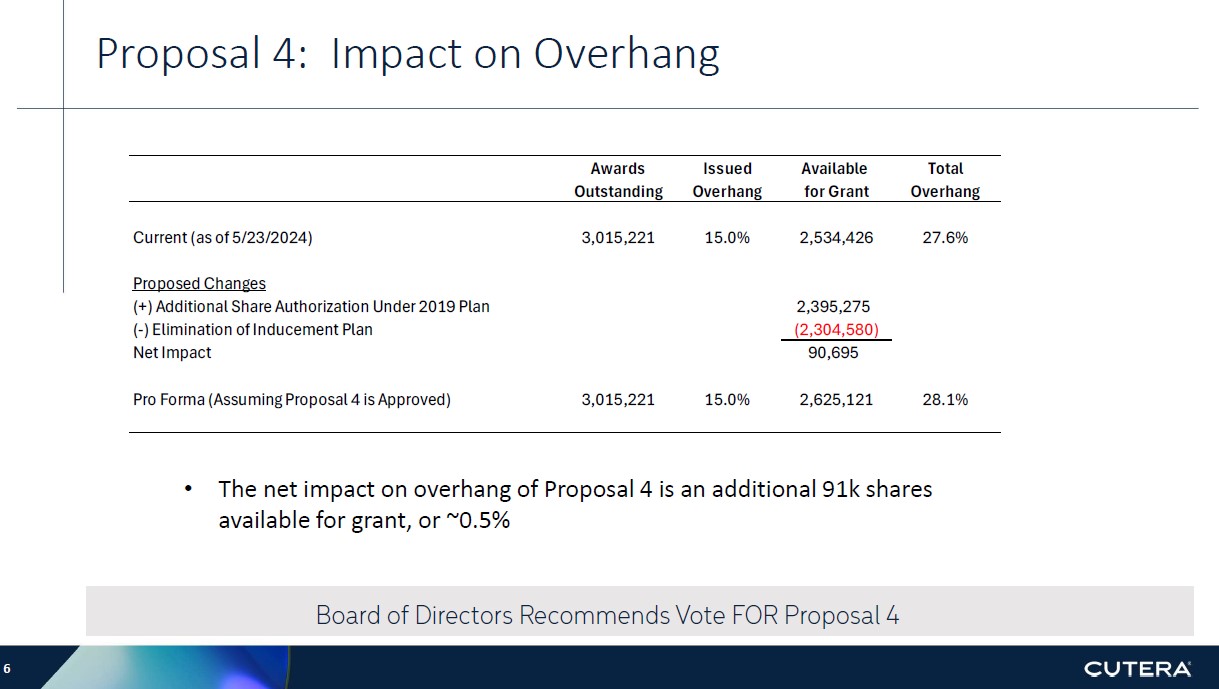The width and height of the screenshot is (1219, 689).
Task: Select the Pro Forma row label
Action: pos(291,399)
